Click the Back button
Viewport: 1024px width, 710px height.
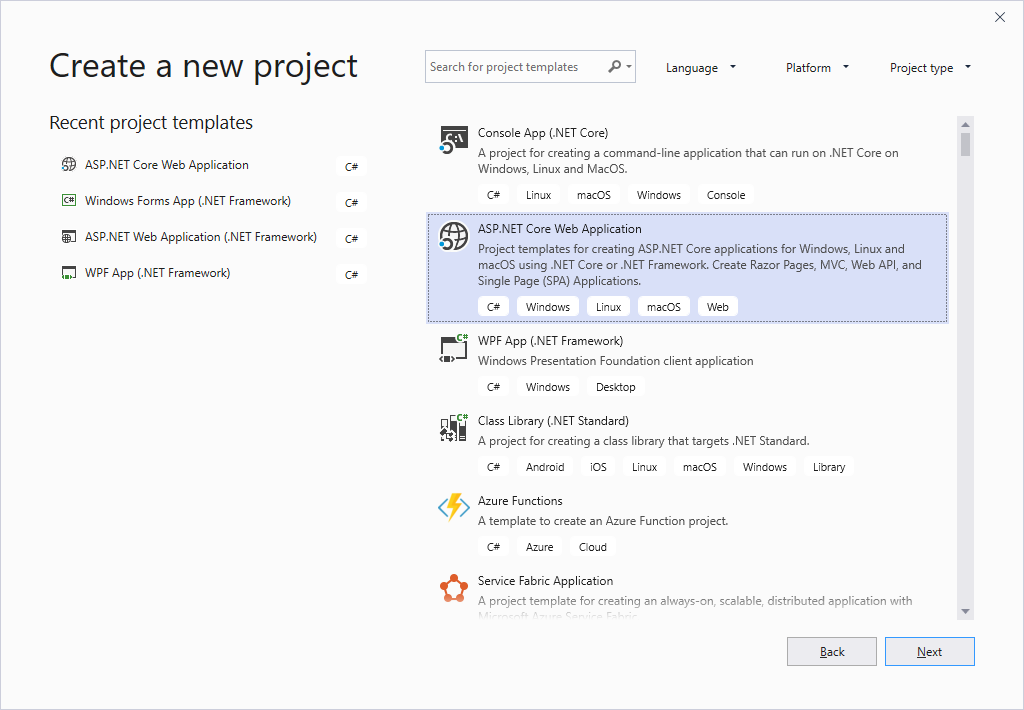tap(831, 651)
